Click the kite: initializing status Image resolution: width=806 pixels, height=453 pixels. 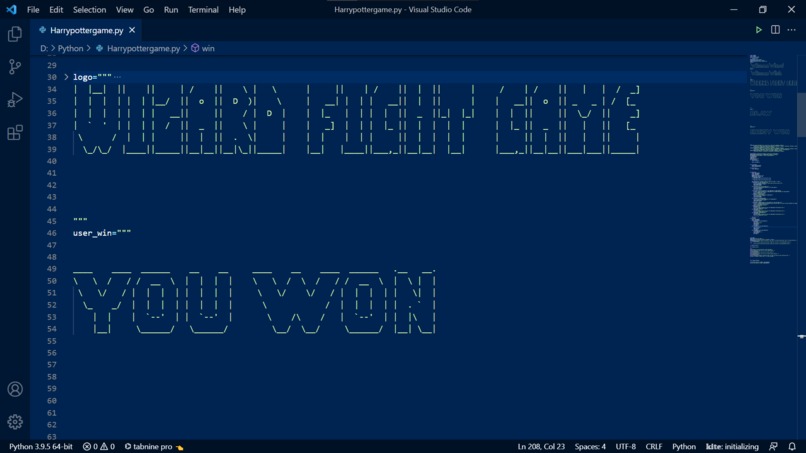(732, 446)
